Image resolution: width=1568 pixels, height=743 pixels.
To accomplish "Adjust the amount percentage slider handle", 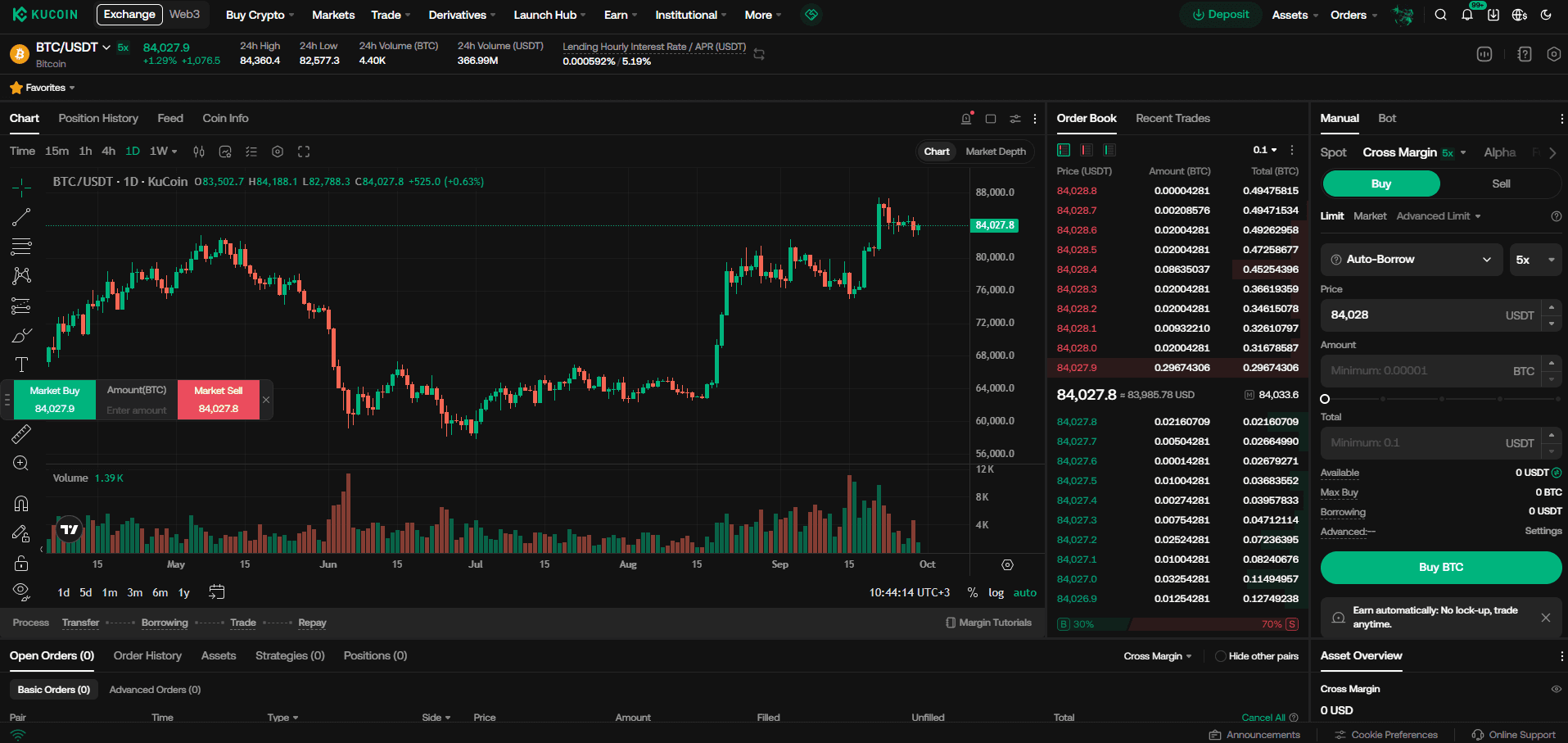I will [1325, 399].
